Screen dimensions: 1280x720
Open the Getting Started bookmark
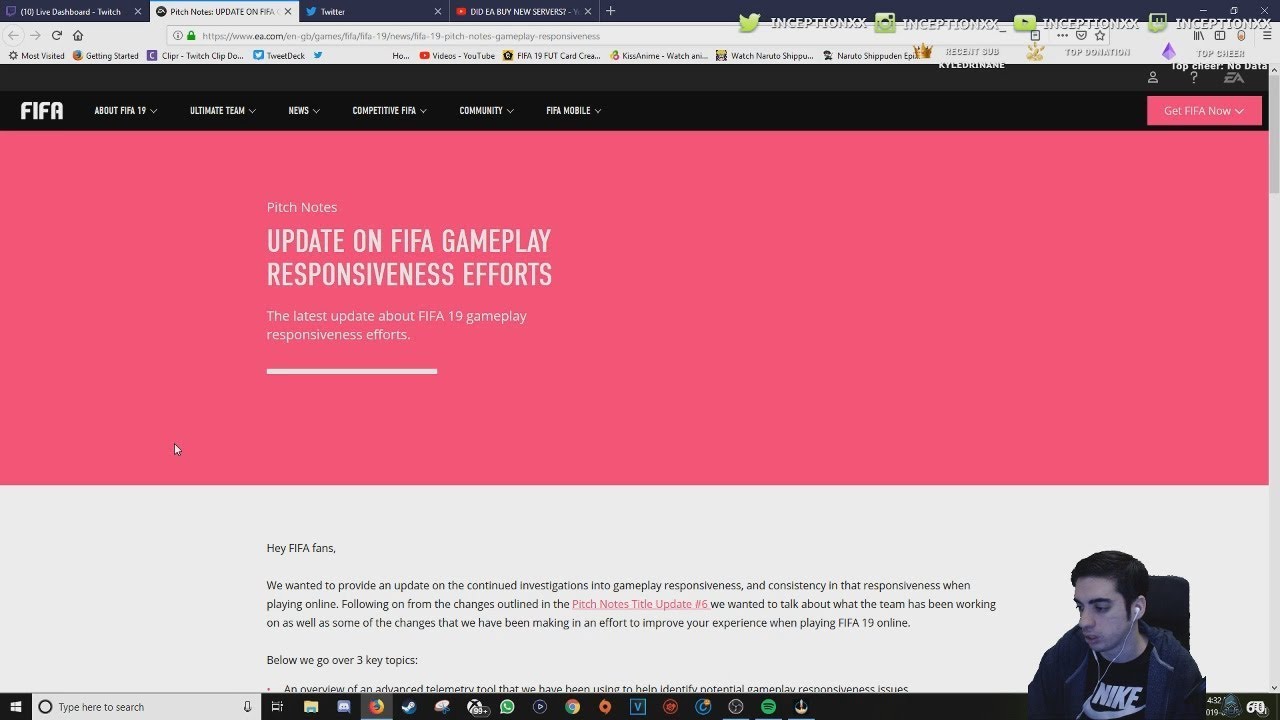[106, 56]
